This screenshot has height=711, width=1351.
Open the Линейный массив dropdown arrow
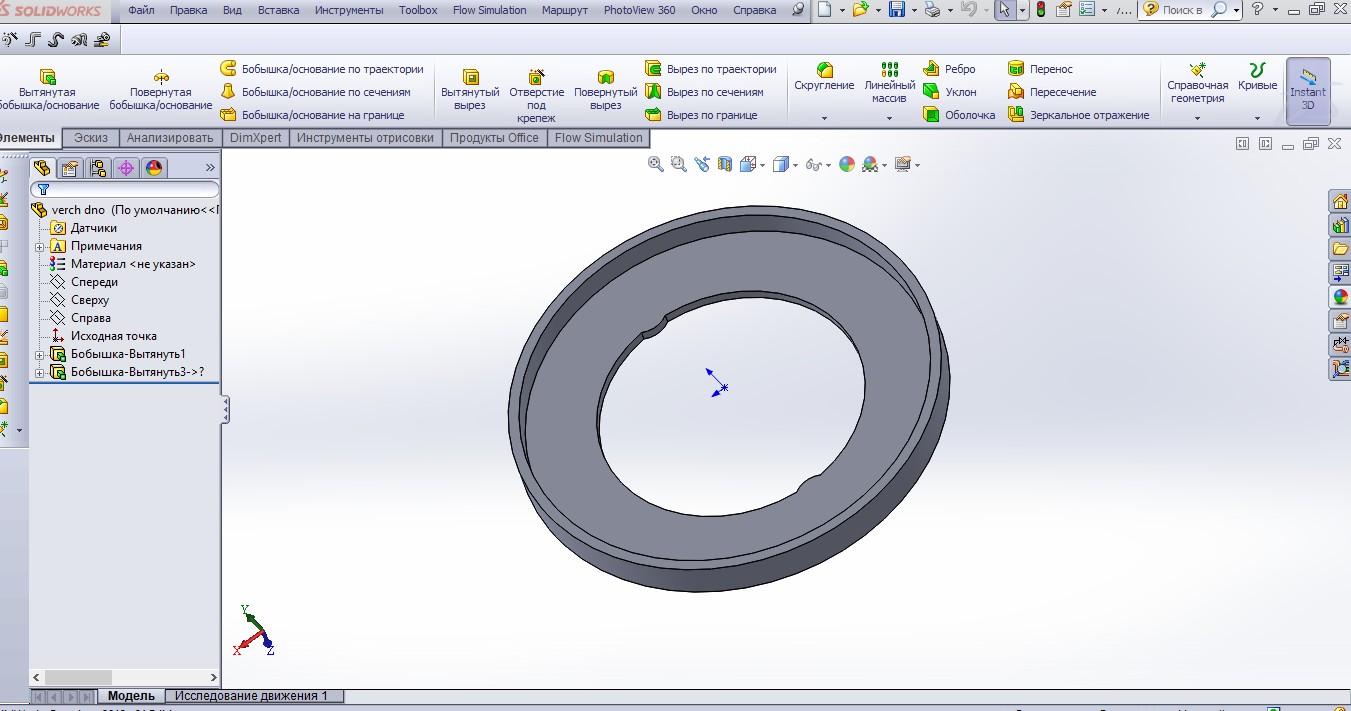click(x=889, y=118)
